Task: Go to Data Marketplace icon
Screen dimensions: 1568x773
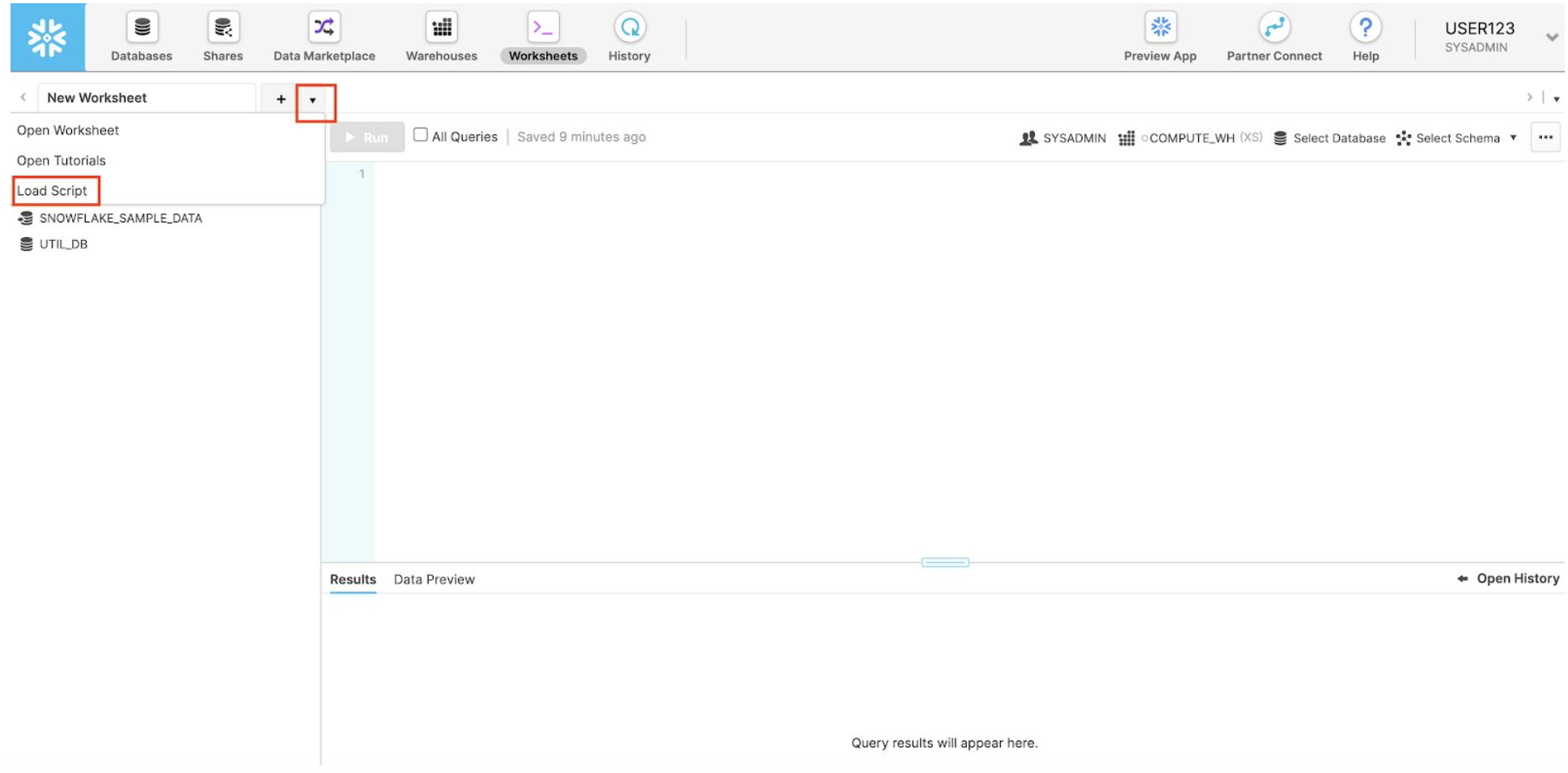Action: 324,28
